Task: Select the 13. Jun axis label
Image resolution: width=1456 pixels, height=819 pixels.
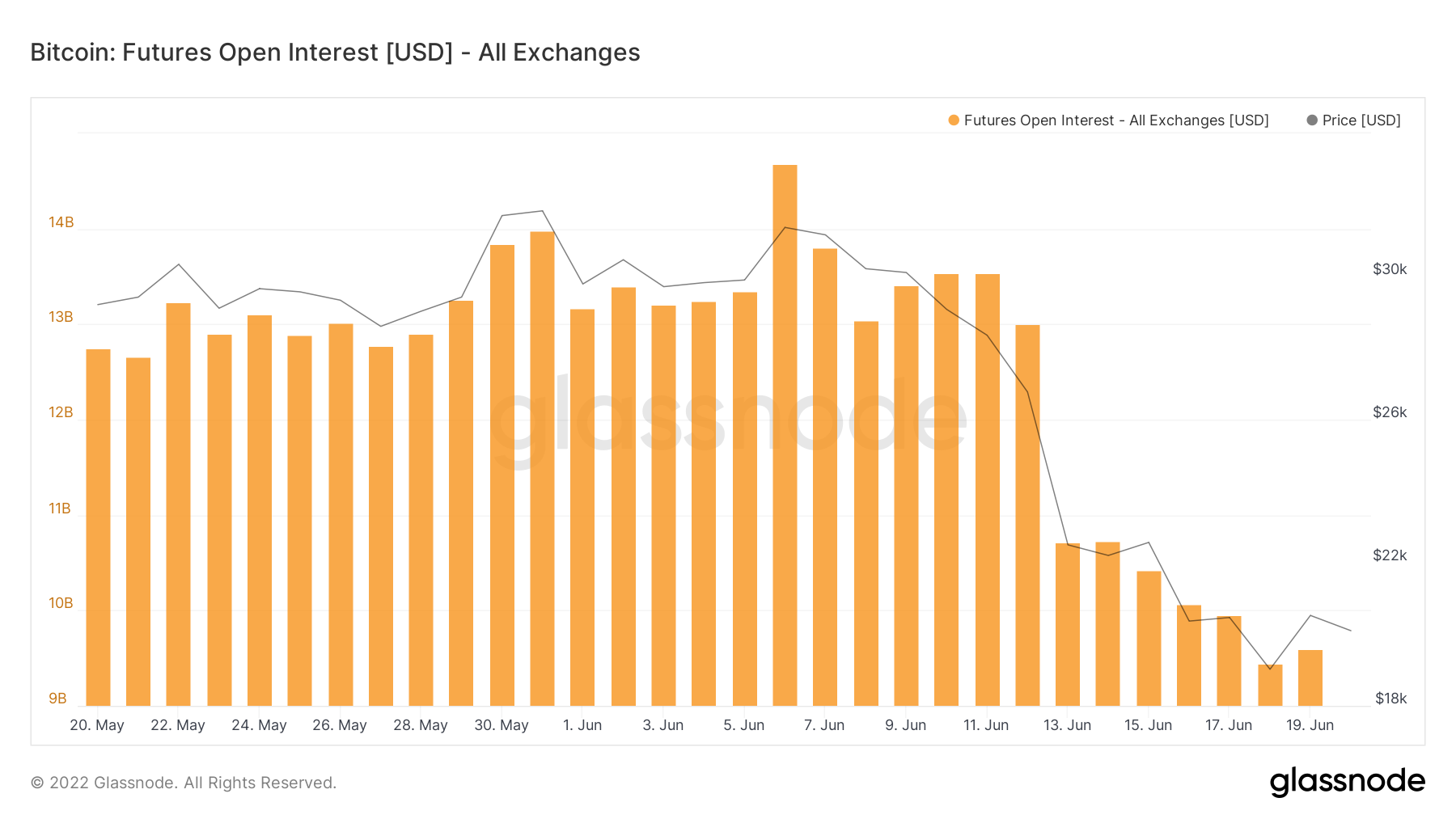Action: point(1067,725)
